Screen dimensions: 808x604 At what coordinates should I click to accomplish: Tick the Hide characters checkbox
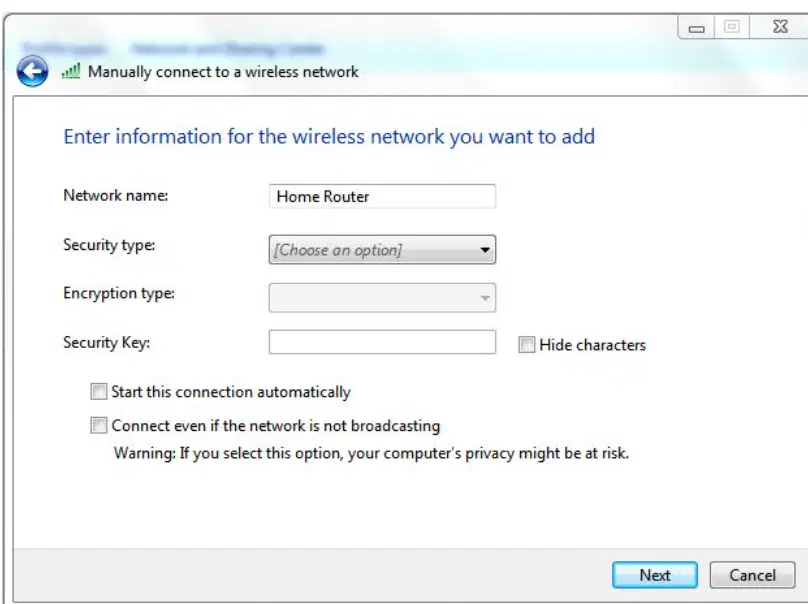tap(526, 345)
